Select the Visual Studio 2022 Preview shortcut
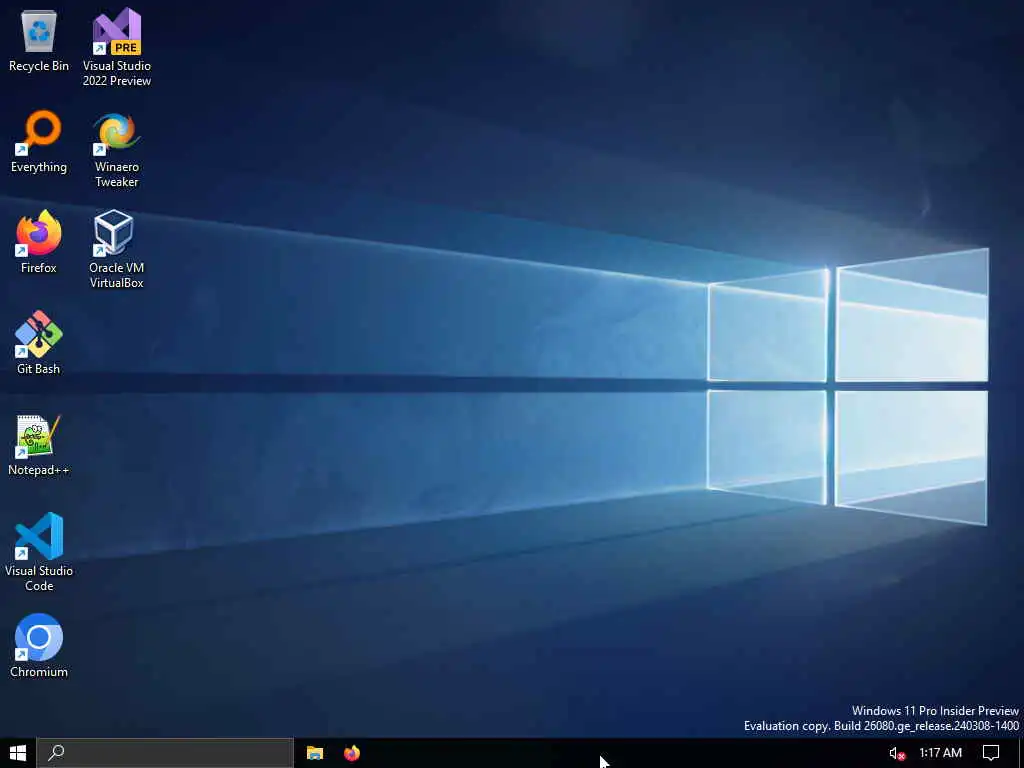1024x768 pixels. coord(116,47)
